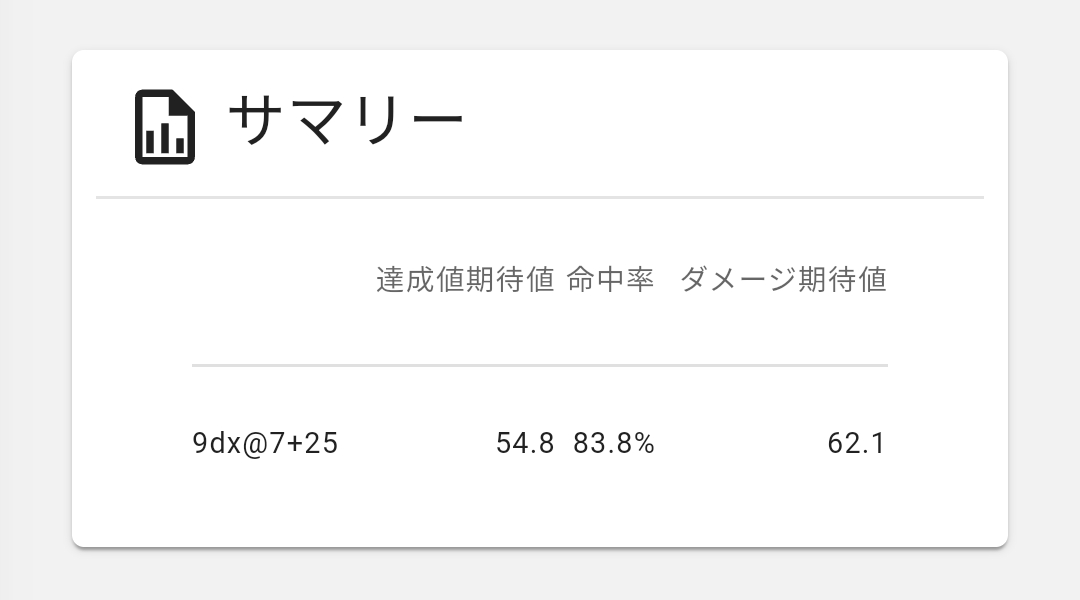Click the 83.8% hit rate cell
Image resolution: width=1080 pixels, height=600 pixels.
[x=614, y=443]
